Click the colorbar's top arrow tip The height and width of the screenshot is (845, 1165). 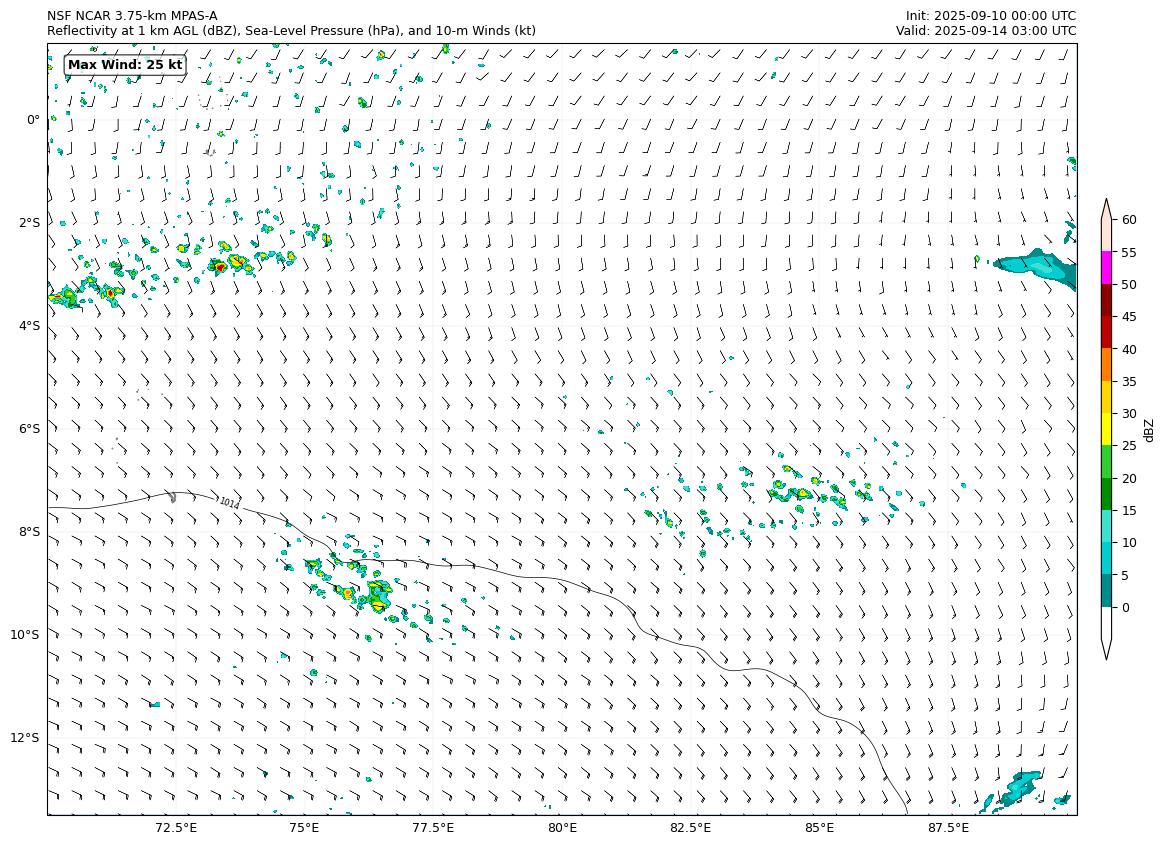click(x=1106, y=201)
